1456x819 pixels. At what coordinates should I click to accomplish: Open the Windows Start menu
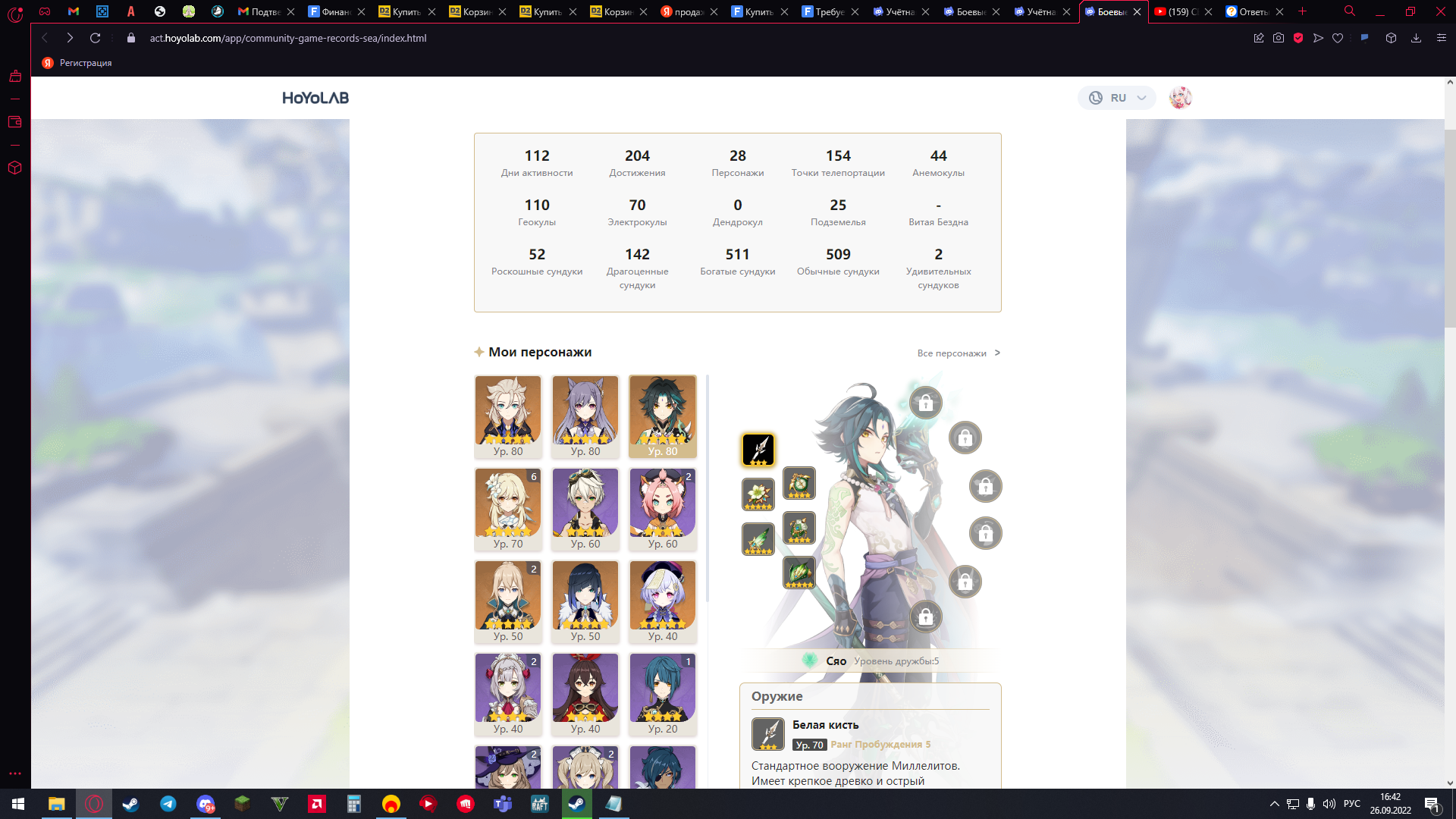coord(18,804)
